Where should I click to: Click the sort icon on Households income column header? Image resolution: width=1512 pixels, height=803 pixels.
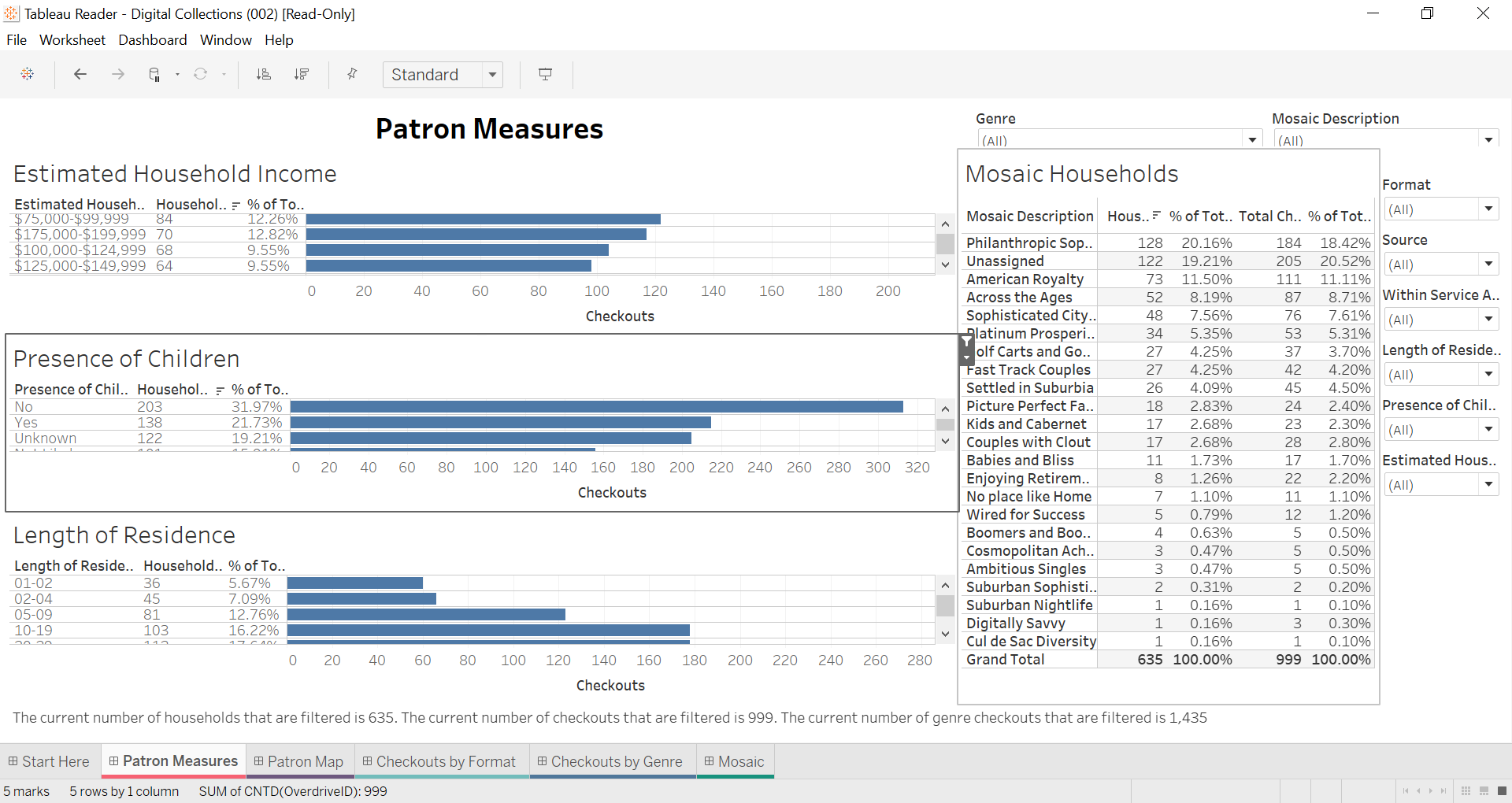coord(235,205)
